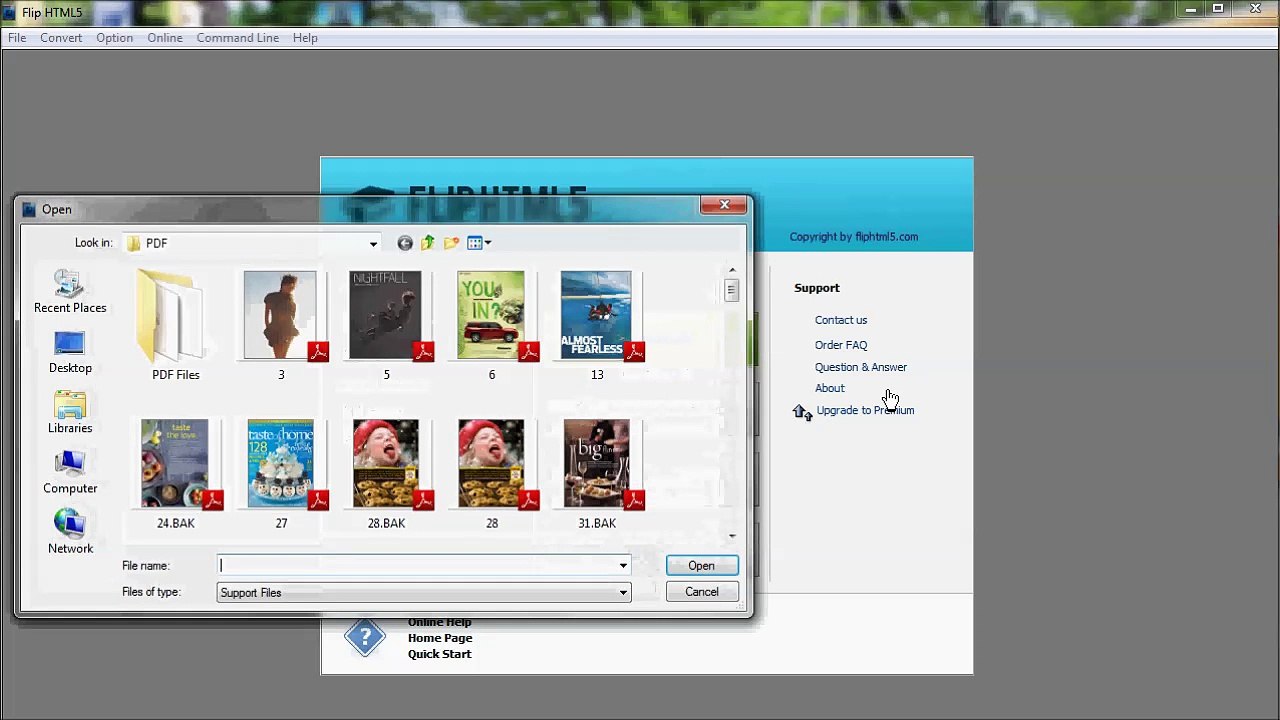
Task: Click Upgrade to Premium link
Action: (865, 410)
